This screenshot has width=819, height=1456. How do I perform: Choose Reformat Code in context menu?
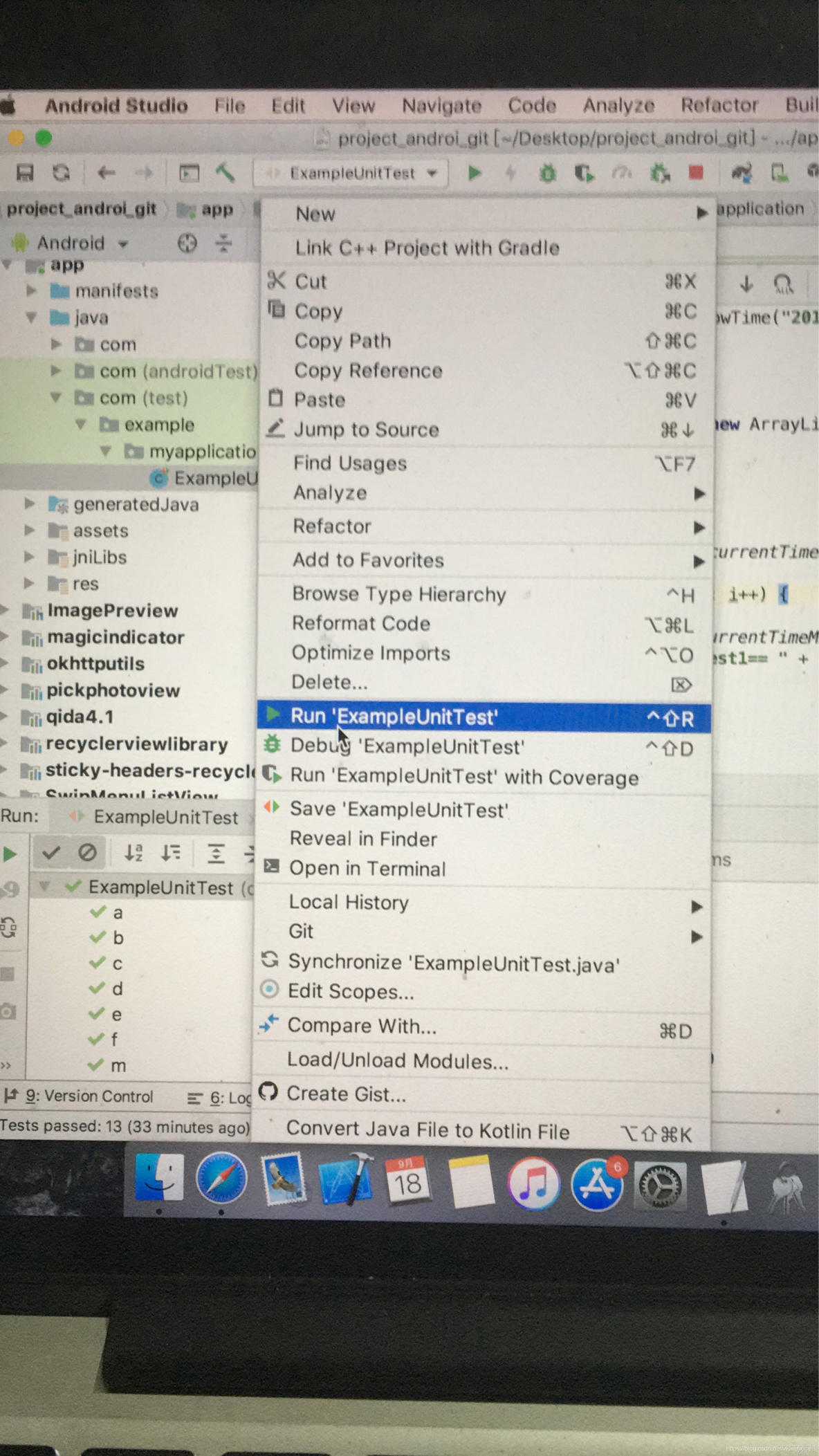click(485, 623)
